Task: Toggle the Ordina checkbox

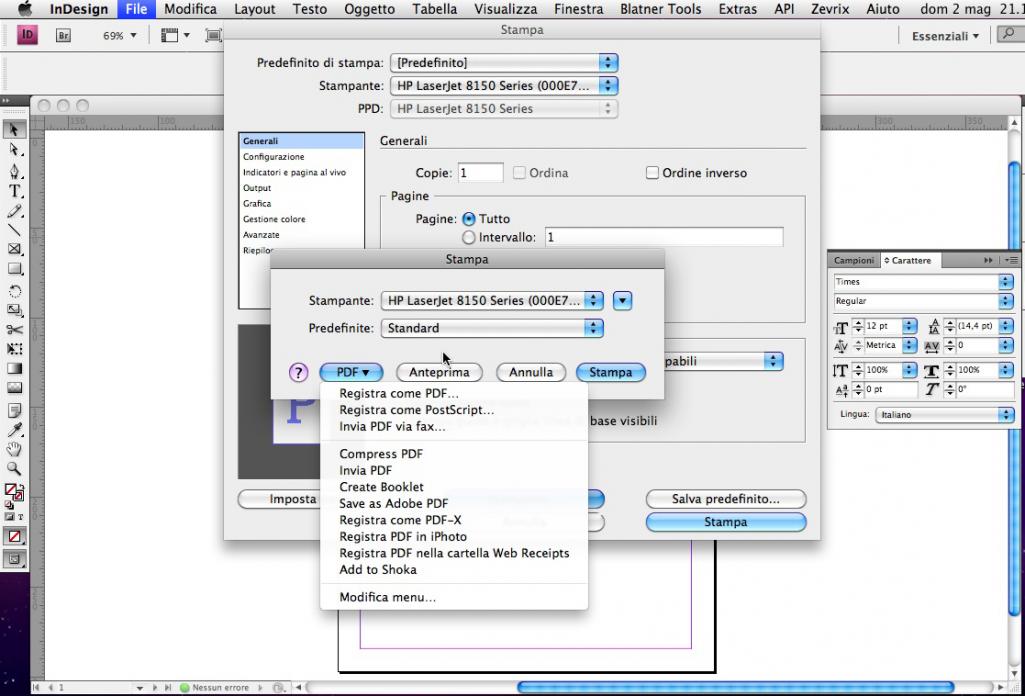Action: 519,173
